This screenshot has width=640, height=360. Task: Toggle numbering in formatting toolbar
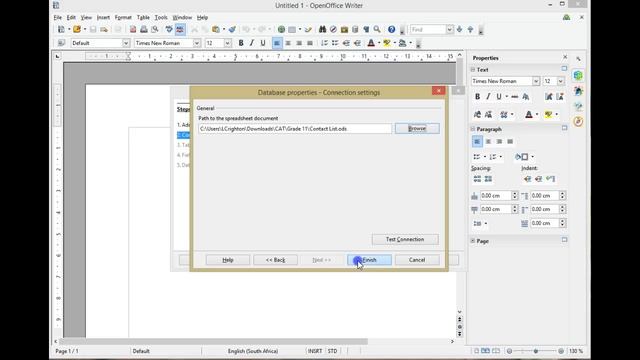(x=324, y=43)
